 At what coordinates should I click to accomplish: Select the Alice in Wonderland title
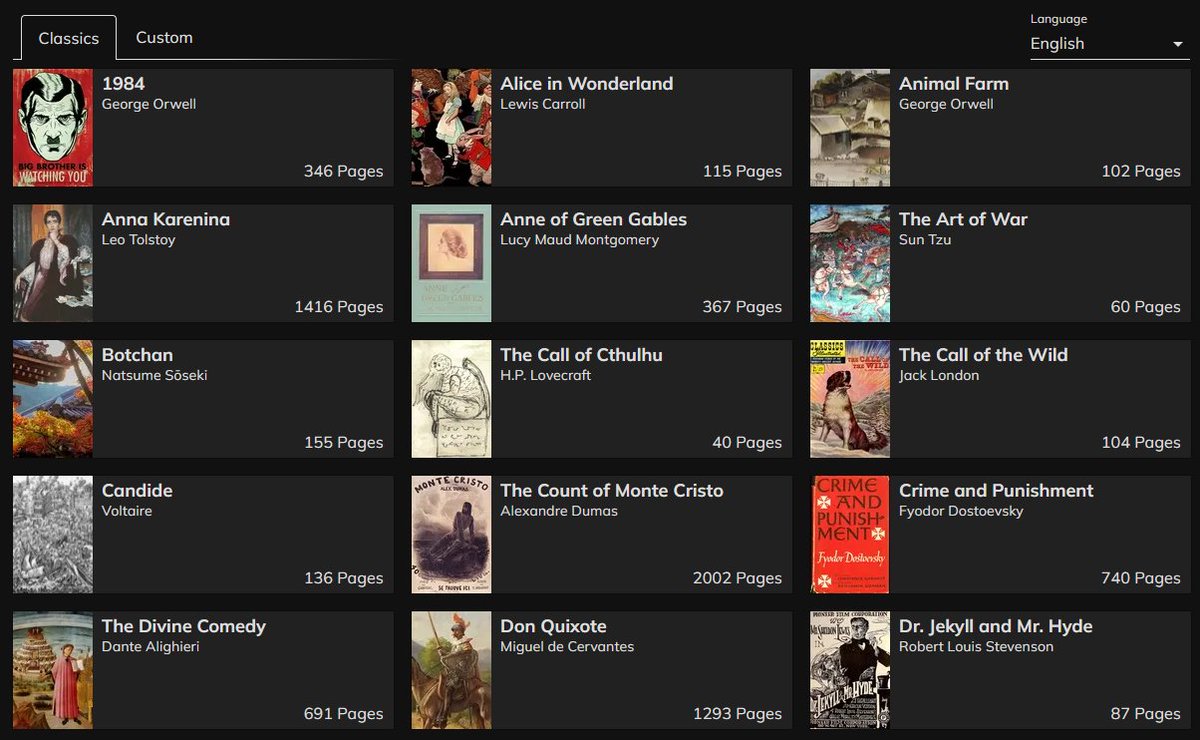pos(587,84)
